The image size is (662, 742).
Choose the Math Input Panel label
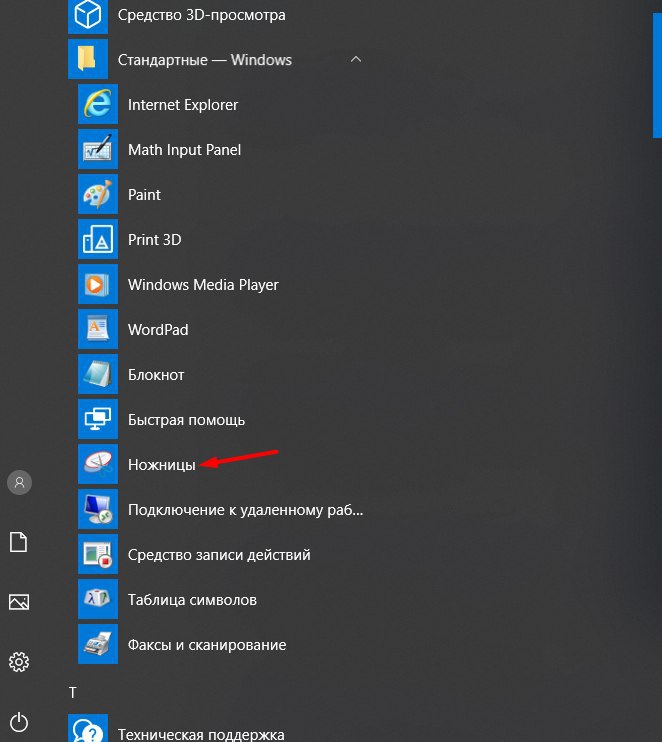click(x=185, y=150)
